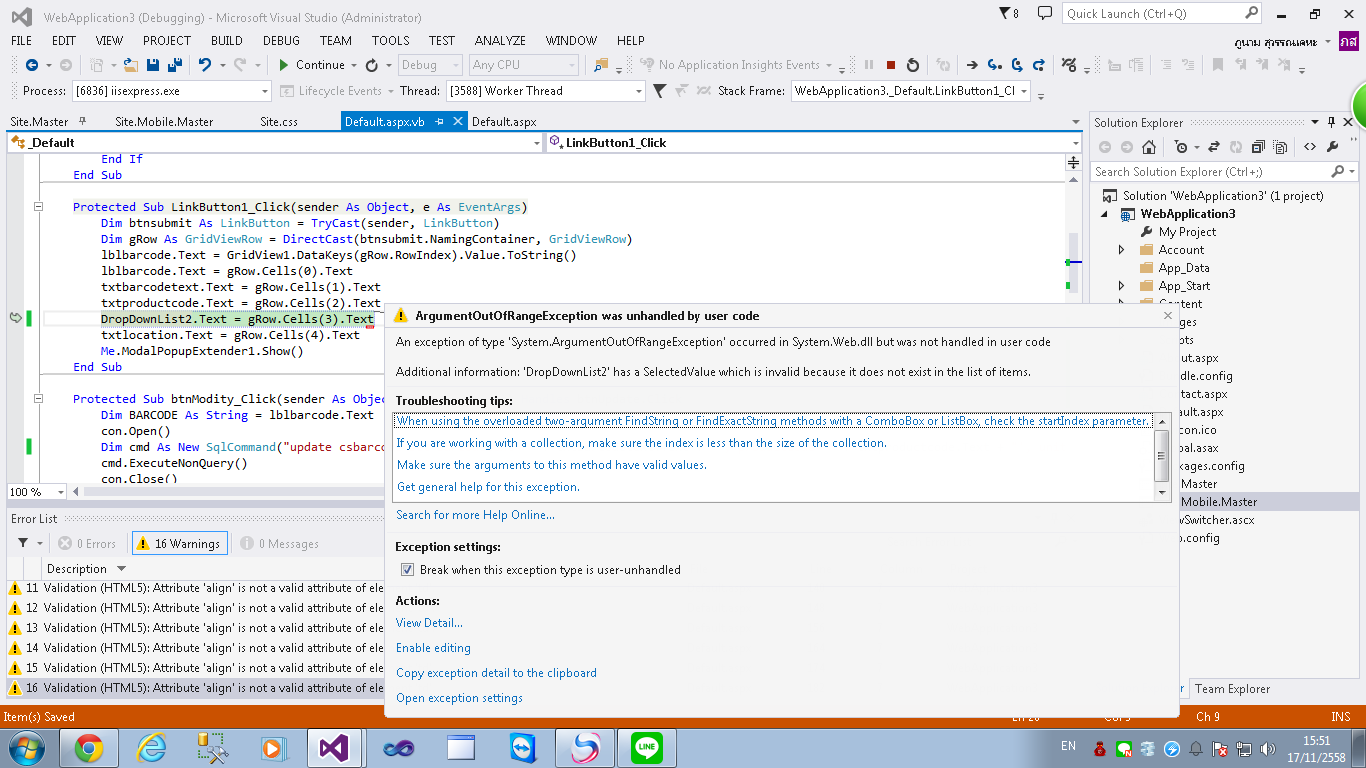
Task: Open the _Default class dropdown in the editor
Action: pyautogui.click(x=275, y=143)
